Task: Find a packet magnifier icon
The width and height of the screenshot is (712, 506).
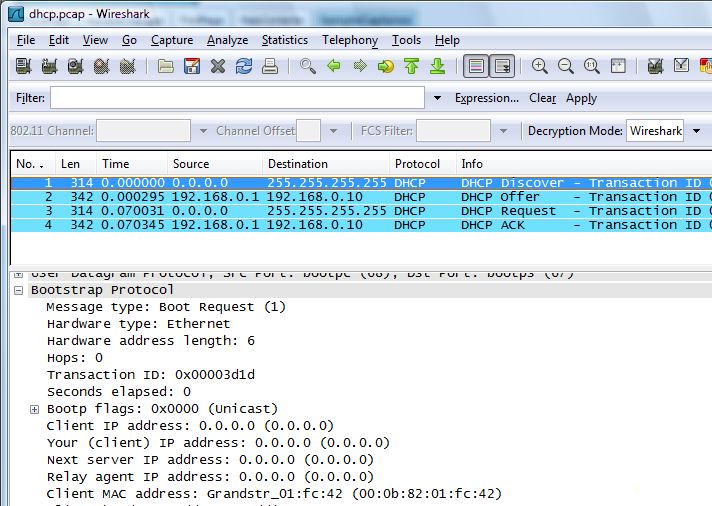Action: (x=308, y=66)
